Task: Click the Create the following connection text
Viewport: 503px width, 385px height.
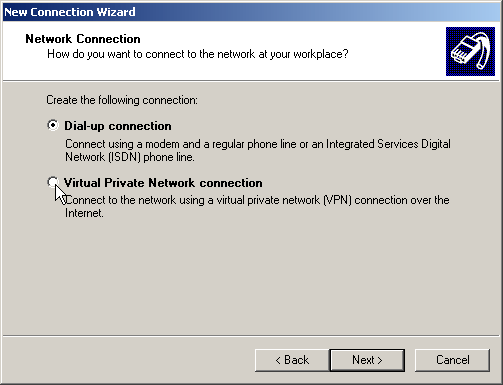Action: point(122,100)
